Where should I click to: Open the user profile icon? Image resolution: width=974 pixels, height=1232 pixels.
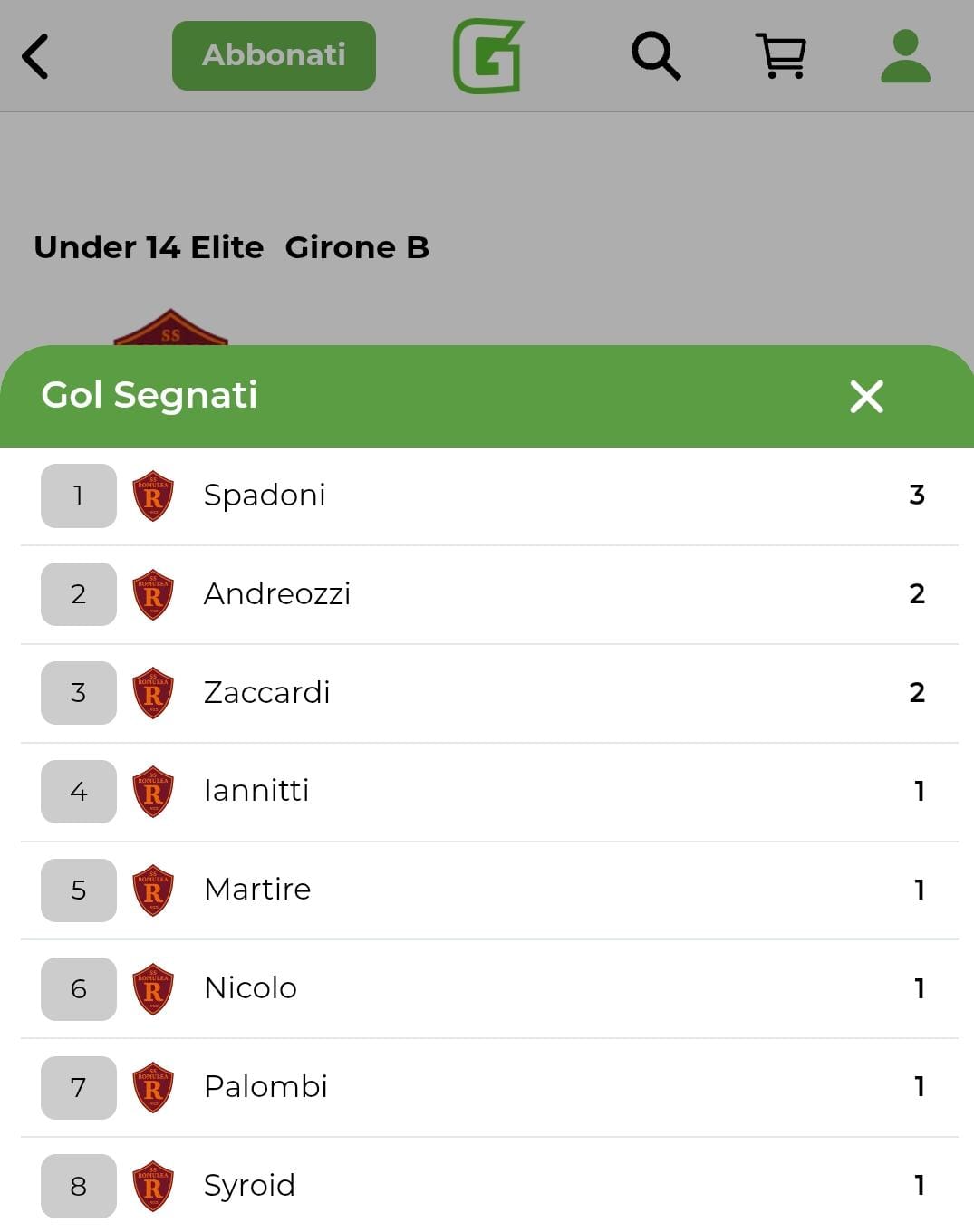click(x=905, y=56)
